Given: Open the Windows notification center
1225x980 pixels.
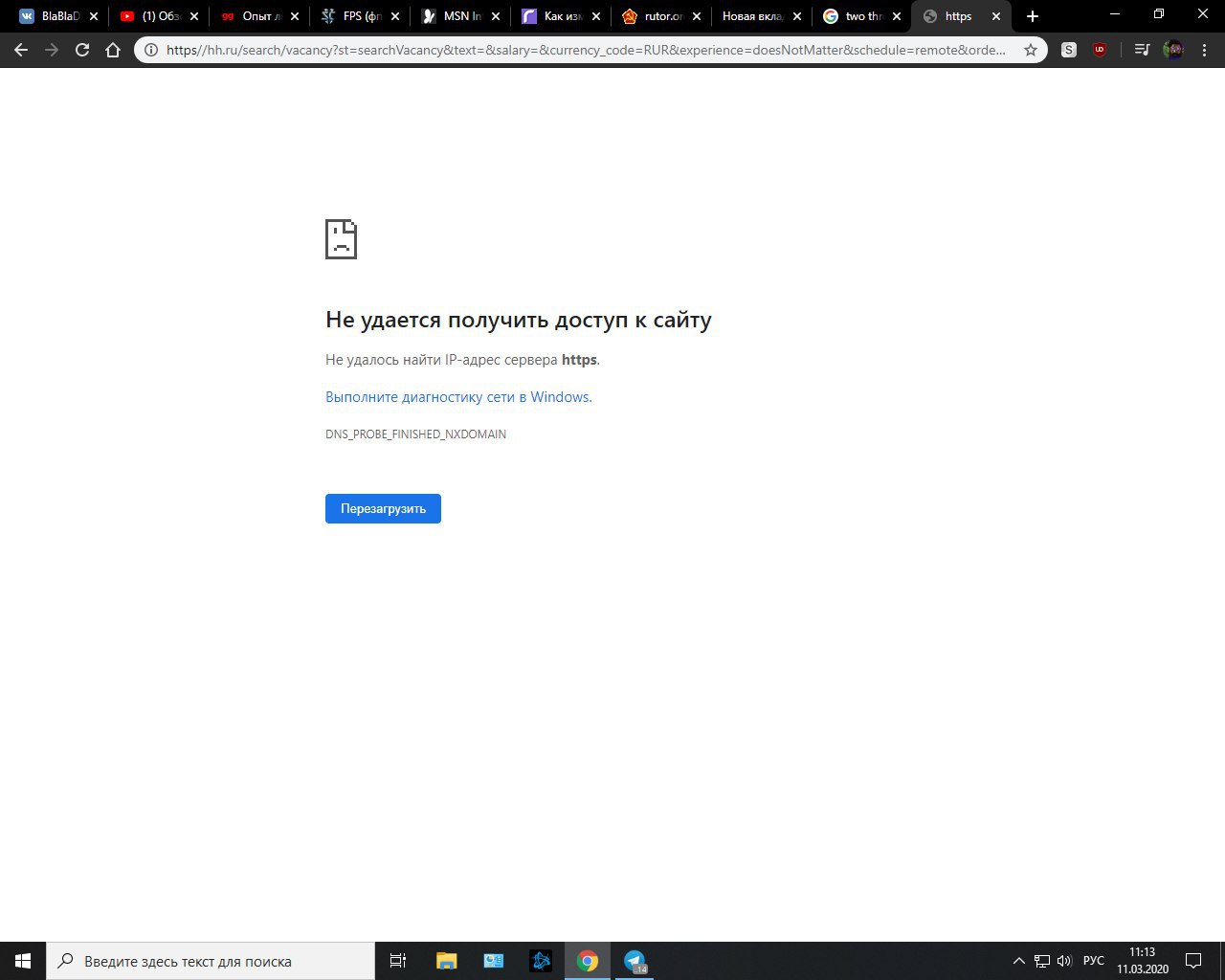Looking at the screenshot, I should coord(1193,961).
